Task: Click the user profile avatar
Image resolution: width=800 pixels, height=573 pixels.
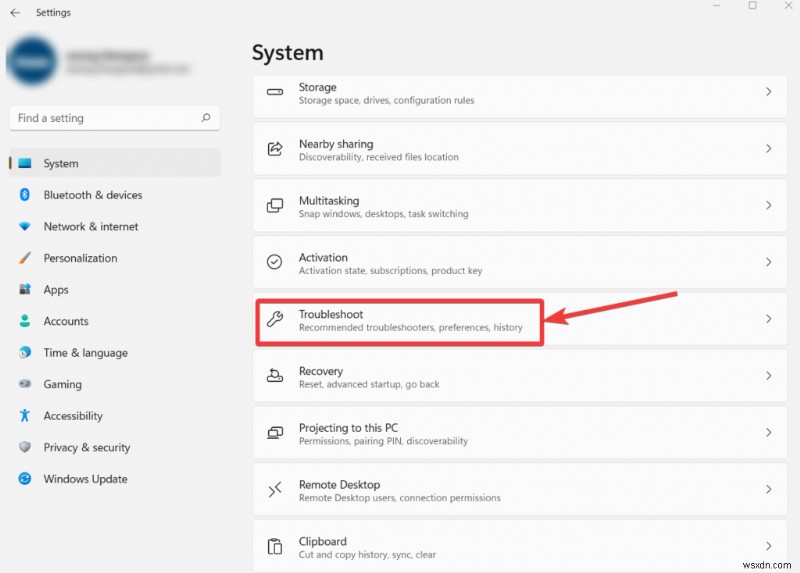Action: pyautogui.click(x=32, y=61)
